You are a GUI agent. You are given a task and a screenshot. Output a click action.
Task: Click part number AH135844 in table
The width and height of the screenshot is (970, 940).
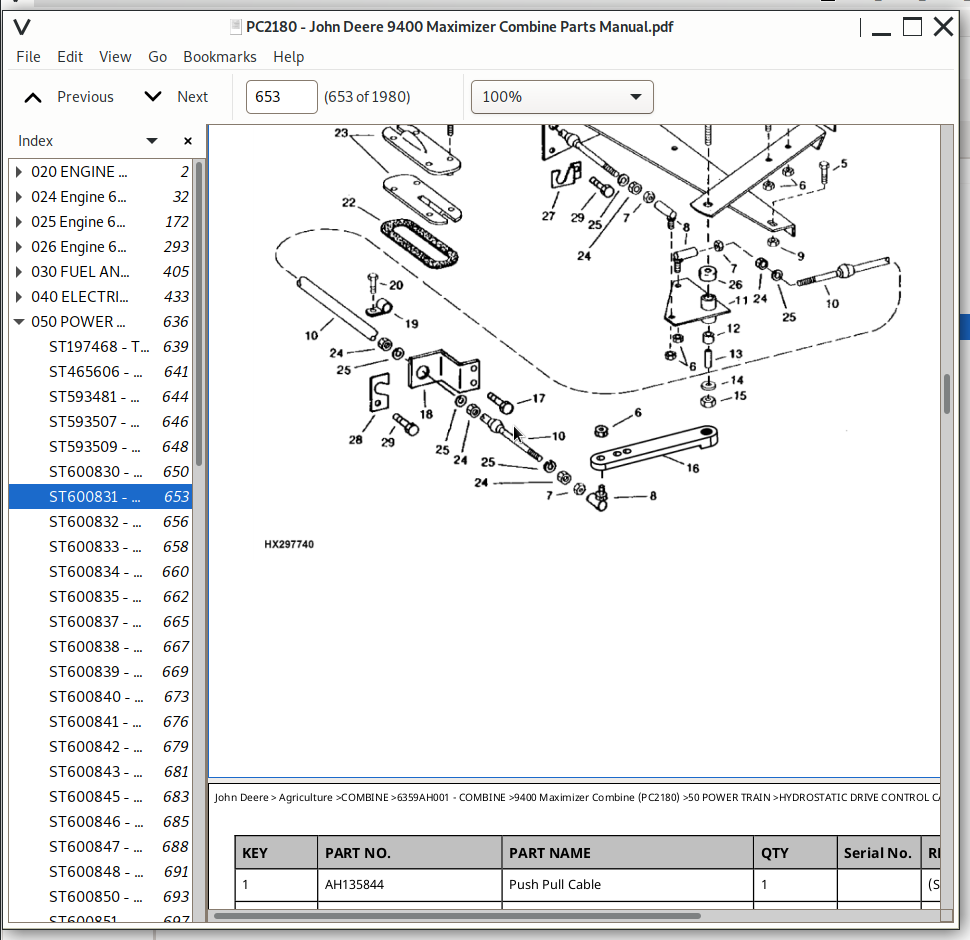pos(354,884)
